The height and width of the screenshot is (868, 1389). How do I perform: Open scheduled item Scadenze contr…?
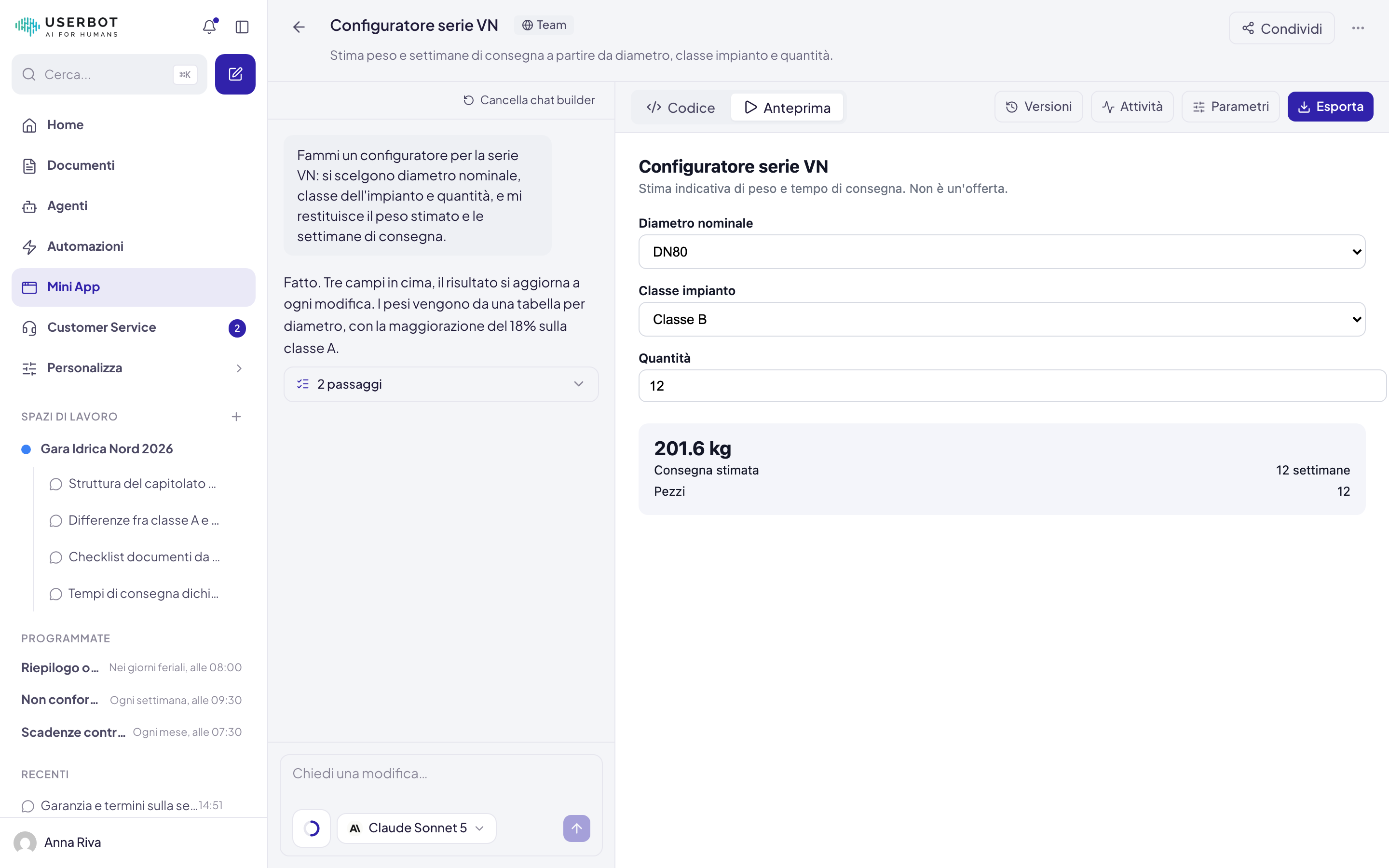click(x=132, y=732)
